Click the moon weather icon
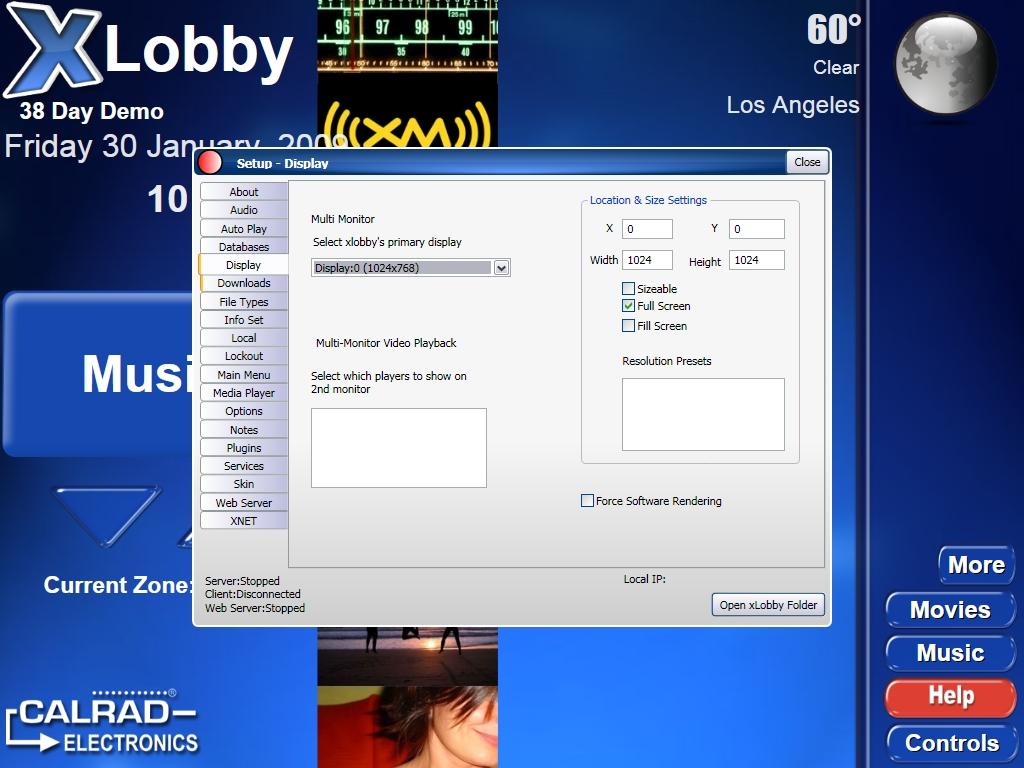Image resolution: width=1024 pixels, height=768 pixels. tap(944, 64)
